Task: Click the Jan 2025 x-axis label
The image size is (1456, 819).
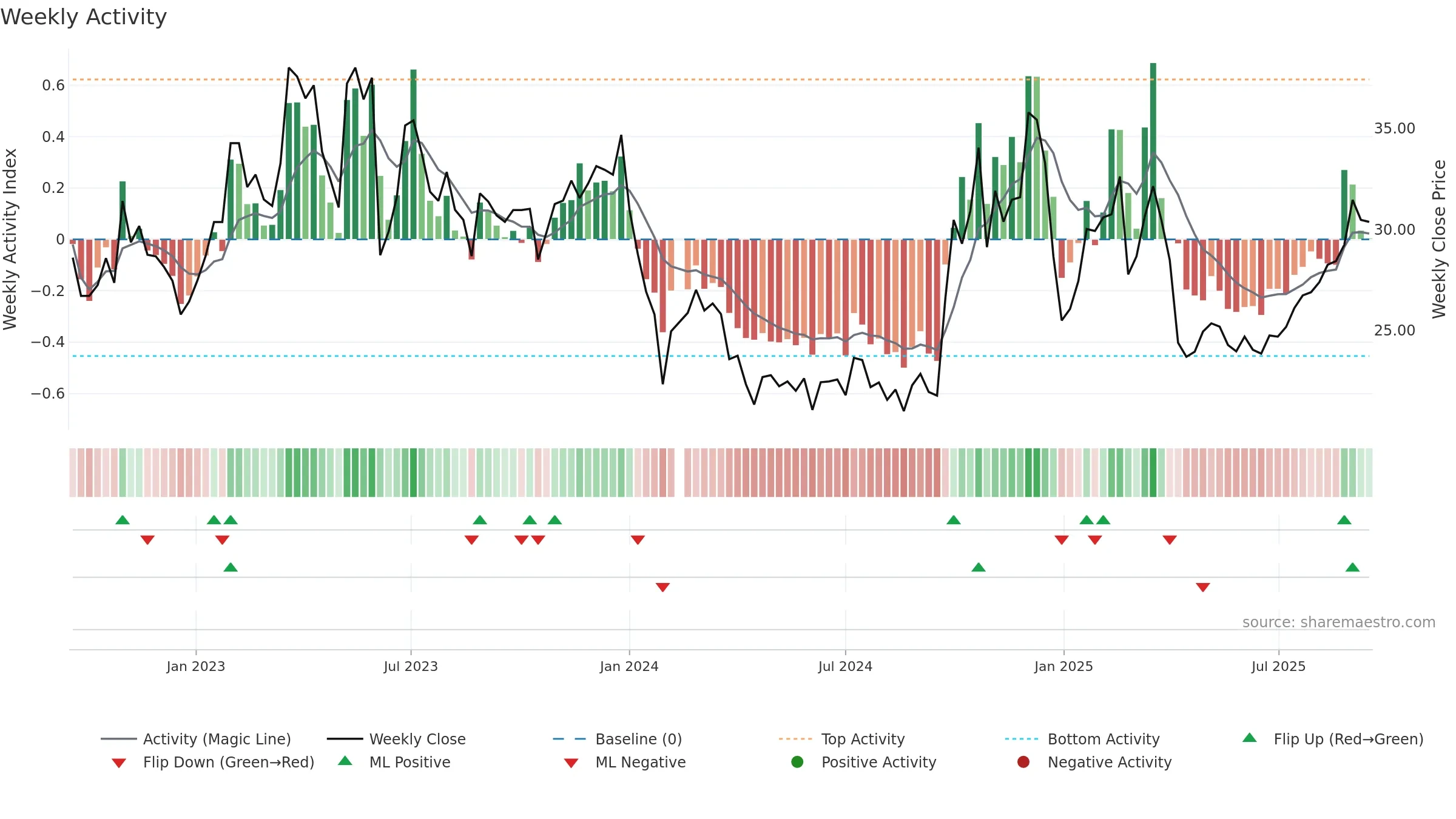Action: coord(1063,666)
